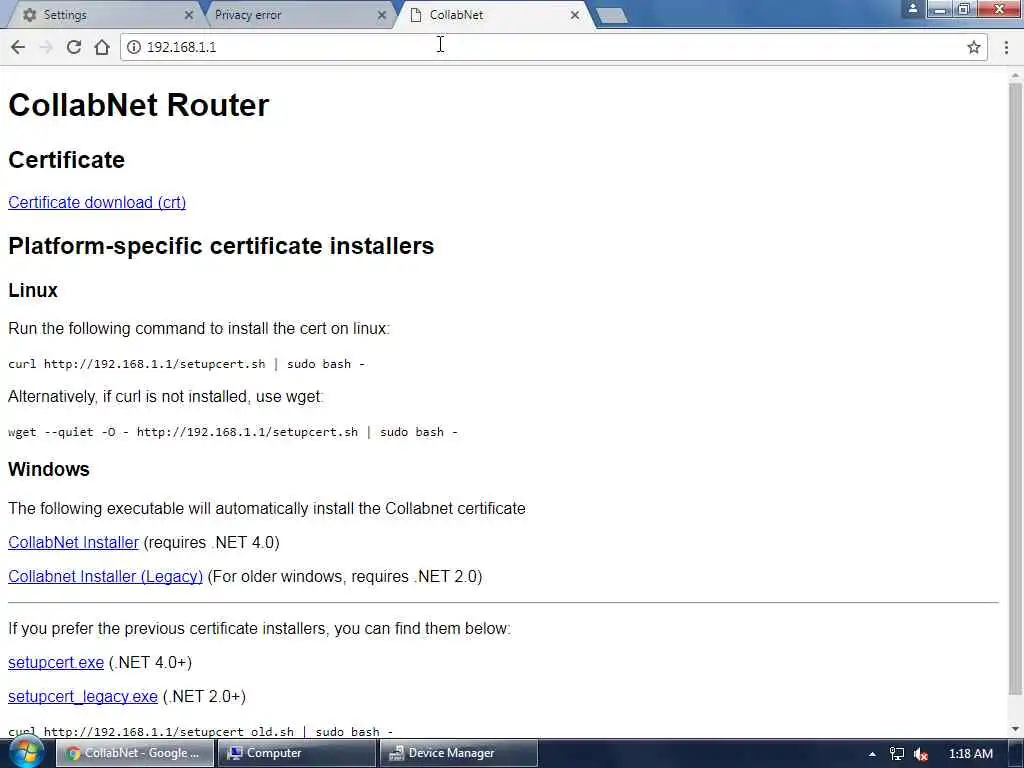The width and height of the screenshot is (1024, 768).
Task: Open the network status tray icon
Action: pos(897,754)
